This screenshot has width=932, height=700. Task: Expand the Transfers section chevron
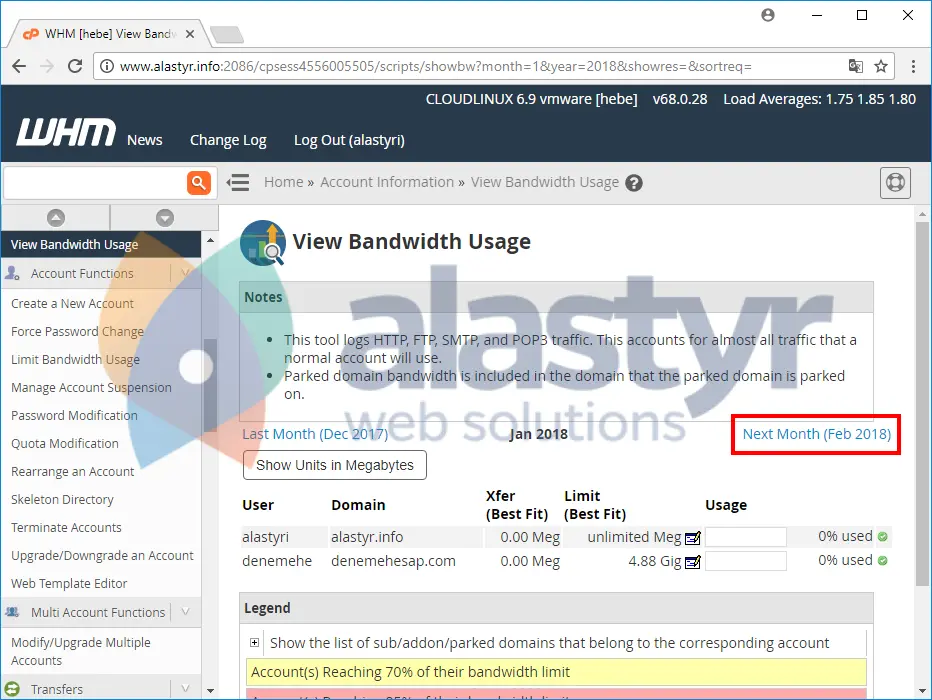[x=185, y=689]
